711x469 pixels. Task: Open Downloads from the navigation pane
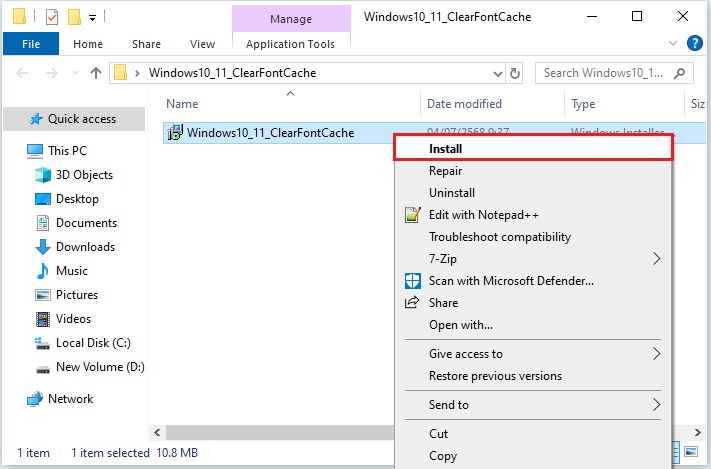(x=85, y=247)
